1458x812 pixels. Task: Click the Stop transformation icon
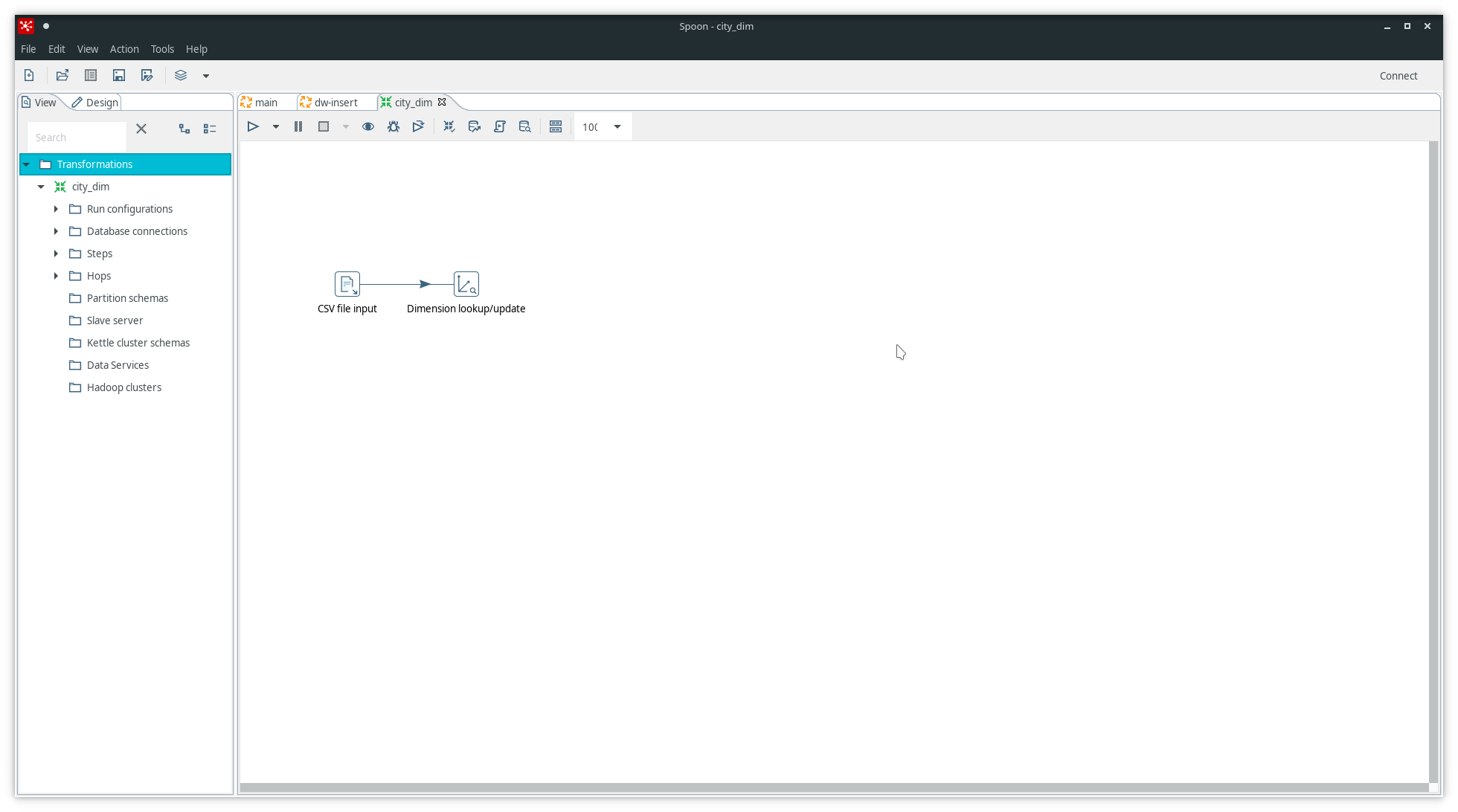pyautogui.click(x=323, y=126)
